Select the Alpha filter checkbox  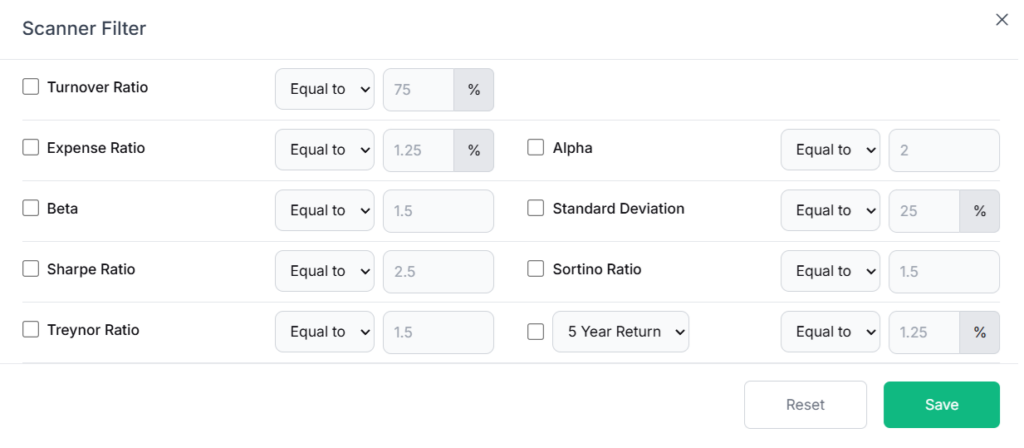[x=536, y=148]
